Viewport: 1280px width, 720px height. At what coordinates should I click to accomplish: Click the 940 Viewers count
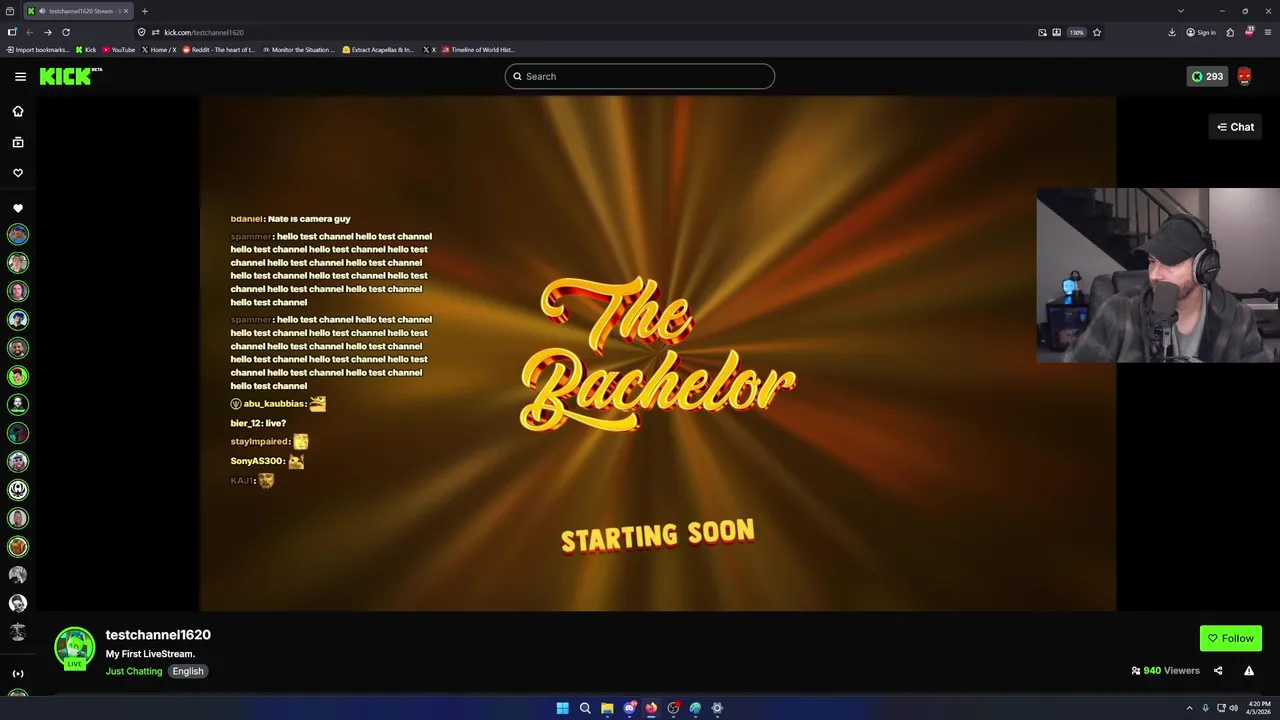[x=1165, y=671]
